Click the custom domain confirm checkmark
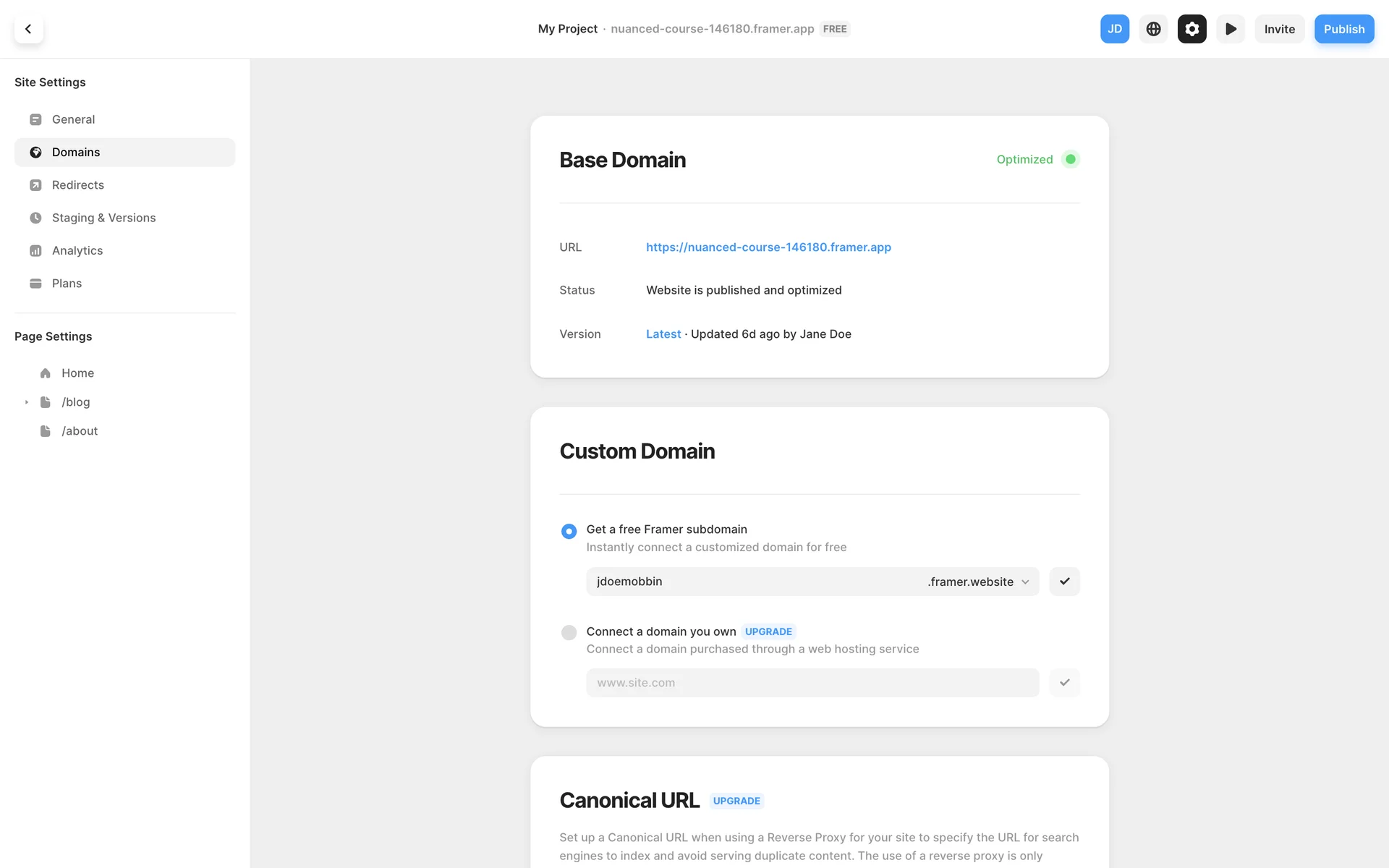The width and height of the screenshot is (1389, 868). click(1064, 683)
